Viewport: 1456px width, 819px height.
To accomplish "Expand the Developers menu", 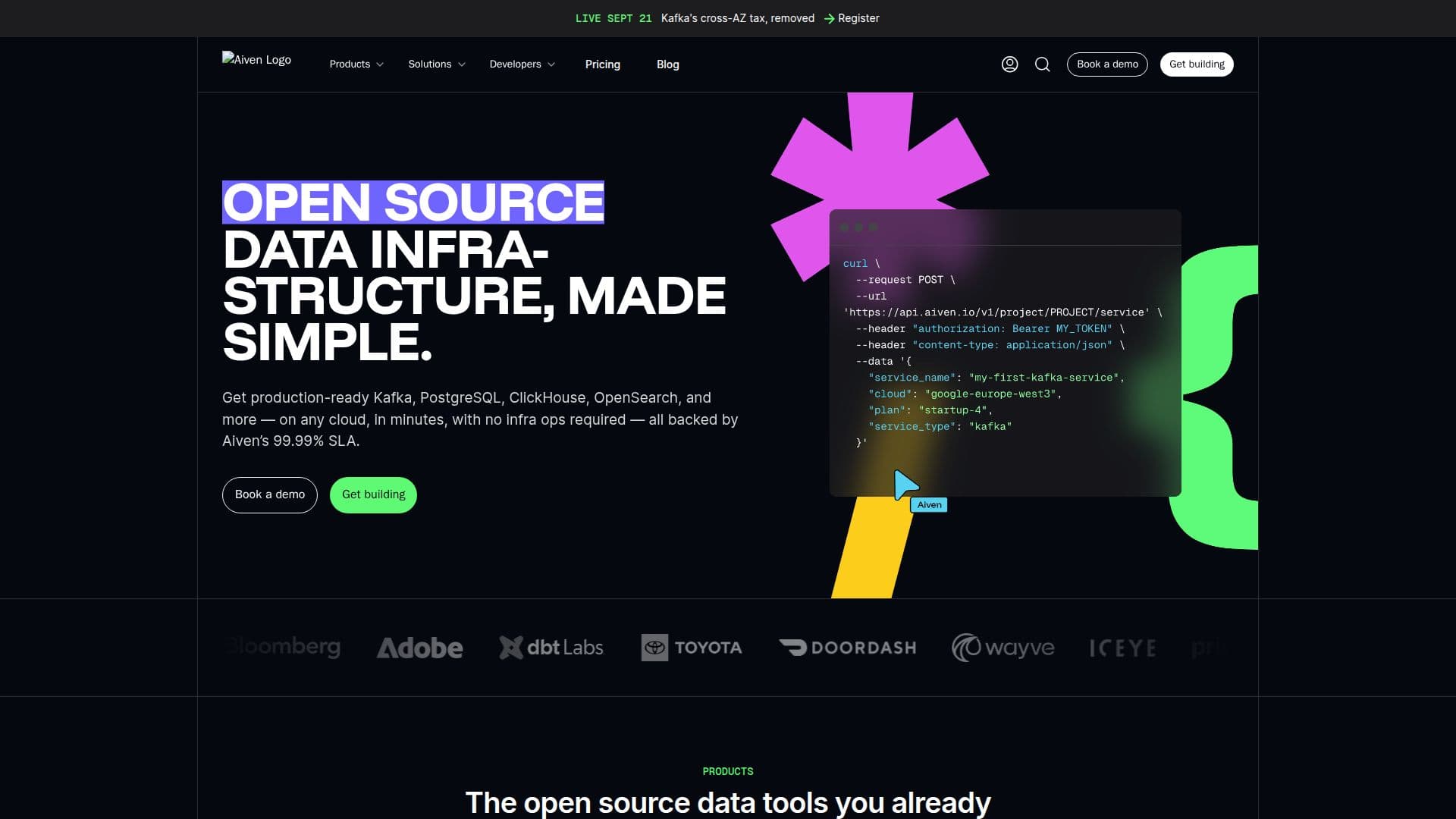I will (522, 64).
